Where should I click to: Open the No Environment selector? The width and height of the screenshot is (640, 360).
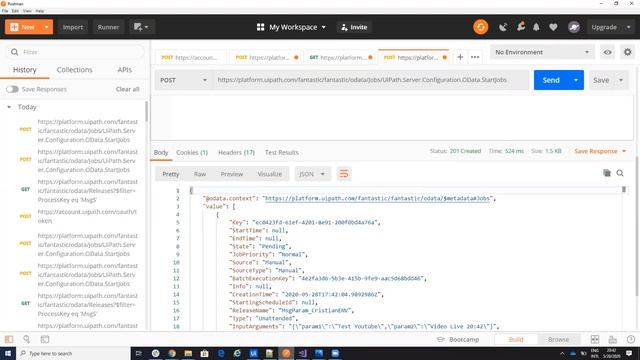(x=542, y=52)
